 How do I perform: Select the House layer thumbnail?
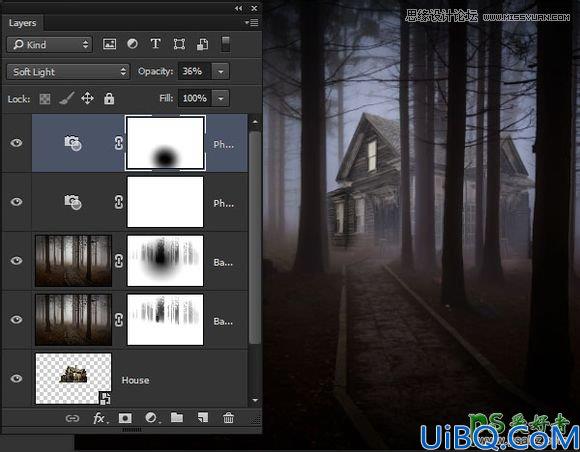pyautogui.click(x=73, y=379)
